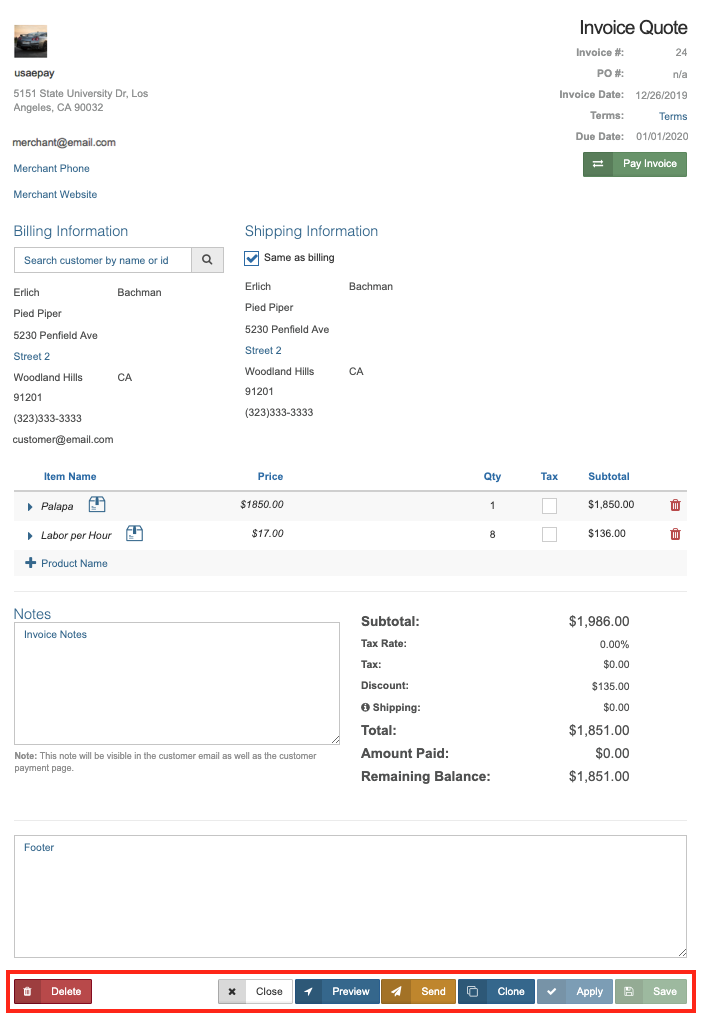Enable tax for the Palapa item
The width and height of the screenshot is (702, 1017).
click(x=549, y=506)
